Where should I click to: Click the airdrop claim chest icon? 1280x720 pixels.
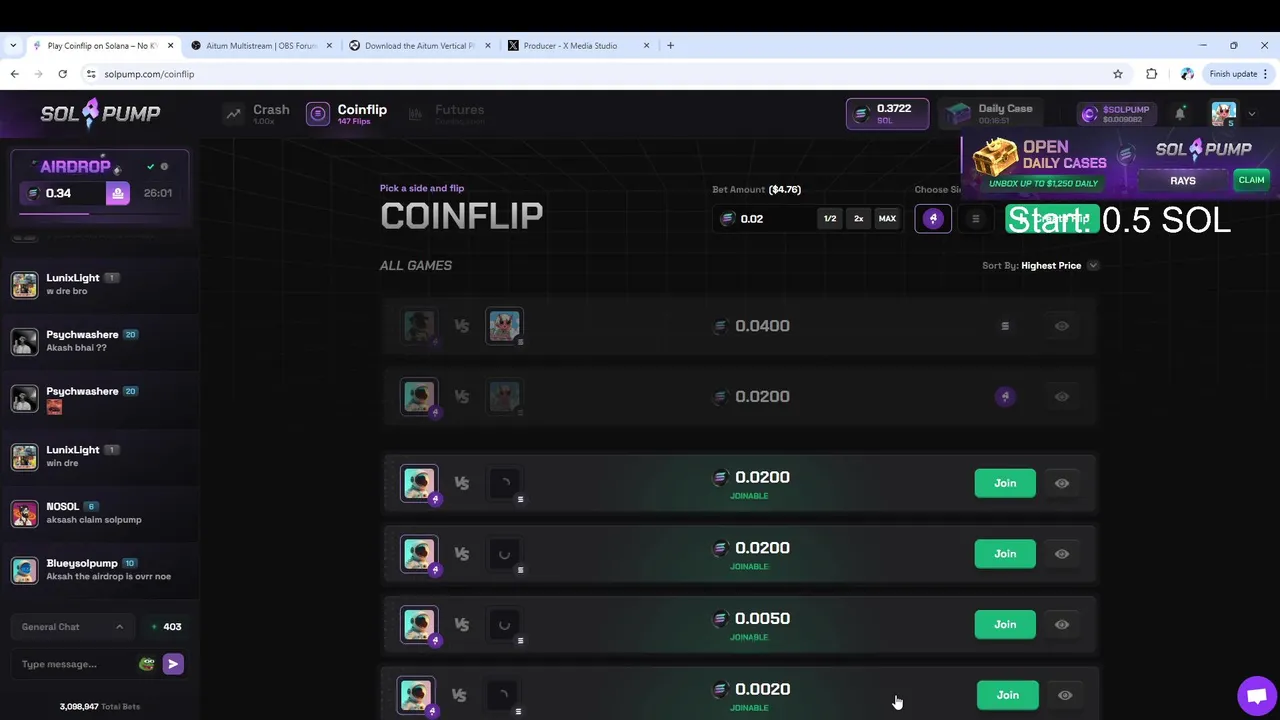click(x=118, y=193)
